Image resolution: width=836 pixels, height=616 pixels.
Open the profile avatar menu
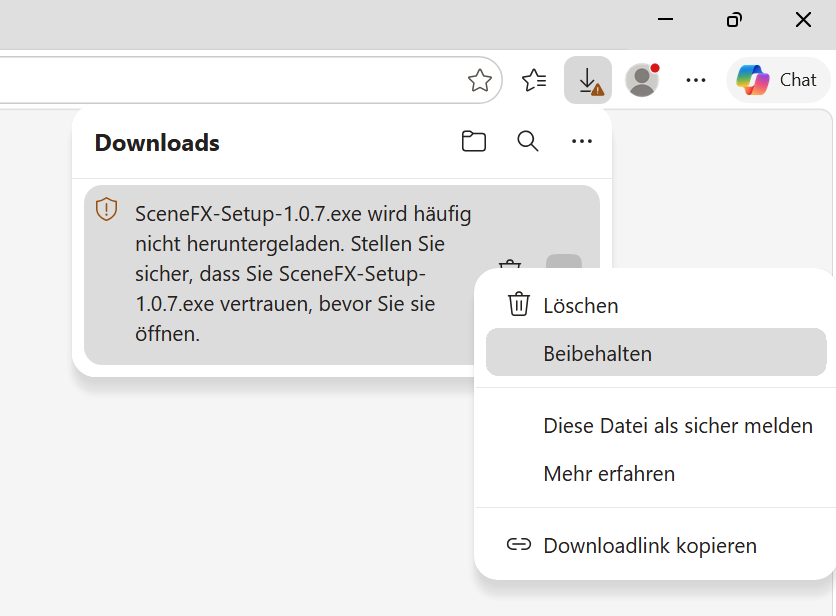(642, 80)
